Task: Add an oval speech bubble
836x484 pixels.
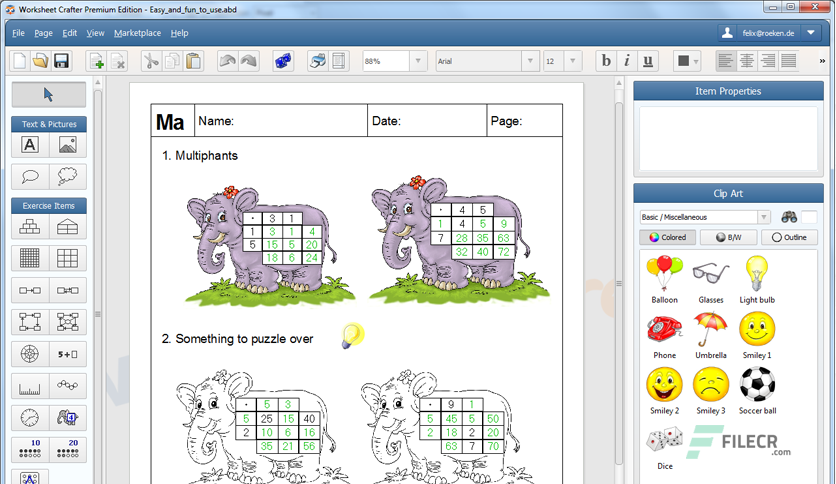Action: [x=30, y=176]
